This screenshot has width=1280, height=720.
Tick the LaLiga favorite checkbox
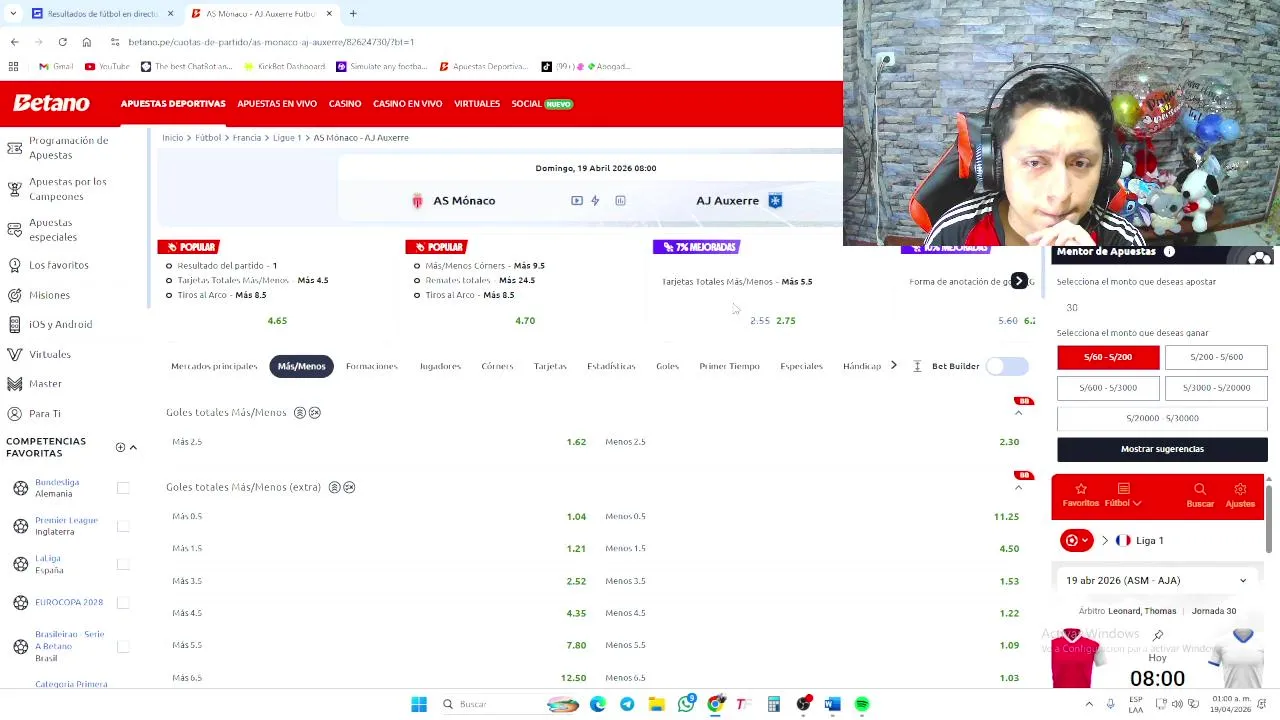123,564
